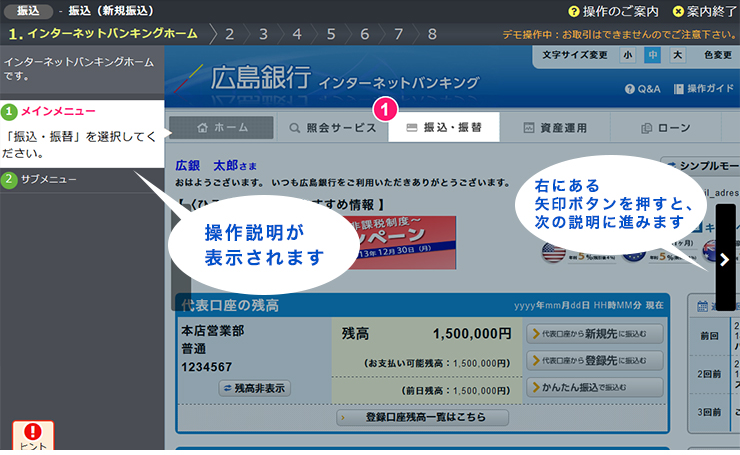Screen dimensions: 740x455
Task: Click the right arrow to advance explanation
Action: click(x=725, y=259)
